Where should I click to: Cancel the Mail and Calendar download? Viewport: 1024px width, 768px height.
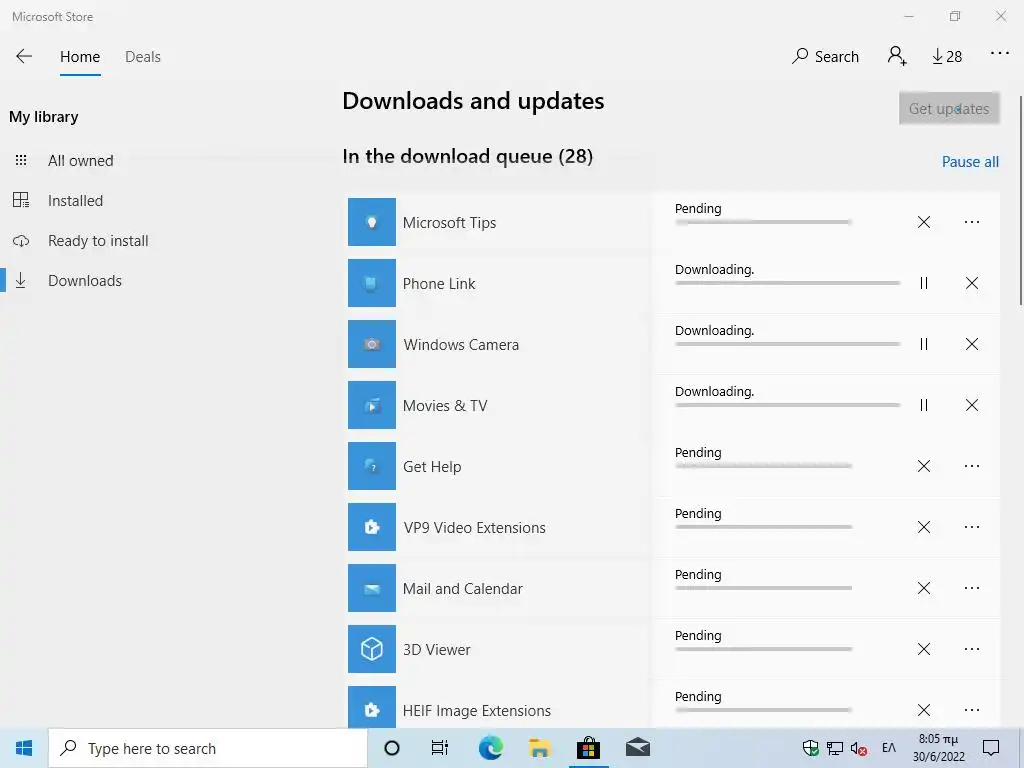click(x=923, y=588)
